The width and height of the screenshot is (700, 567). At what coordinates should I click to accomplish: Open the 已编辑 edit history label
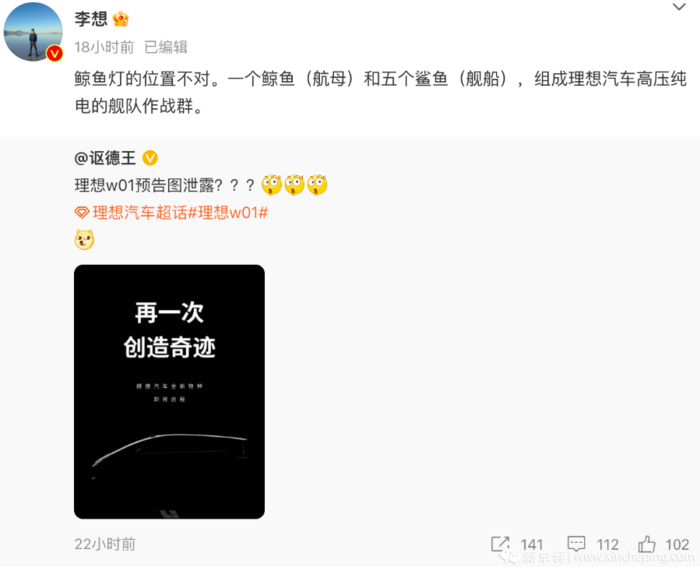pos(166,47)
